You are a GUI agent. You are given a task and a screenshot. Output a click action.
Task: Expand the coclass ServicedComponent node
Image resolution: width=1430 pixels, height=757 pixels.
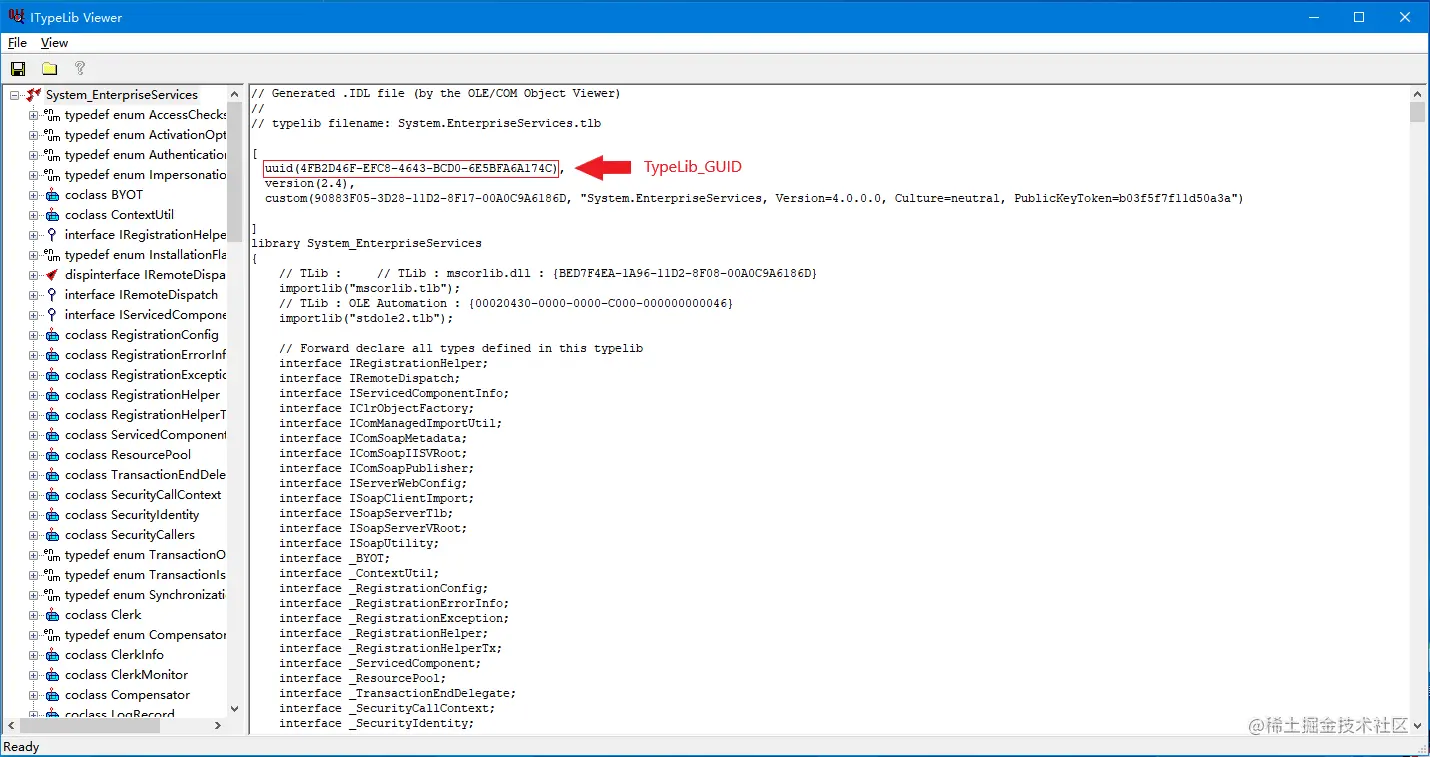pos(34,435)
